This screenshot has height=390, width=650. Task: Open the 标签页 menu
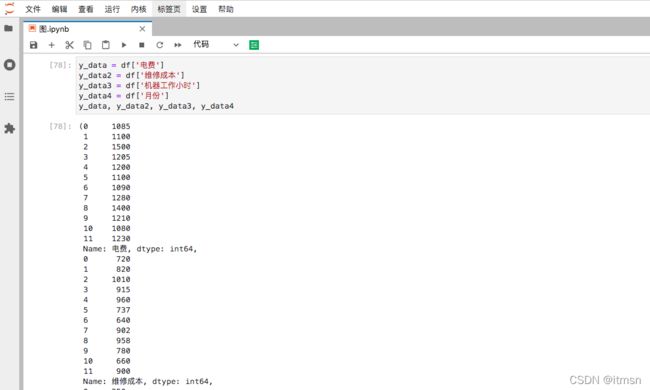(169, 9)
